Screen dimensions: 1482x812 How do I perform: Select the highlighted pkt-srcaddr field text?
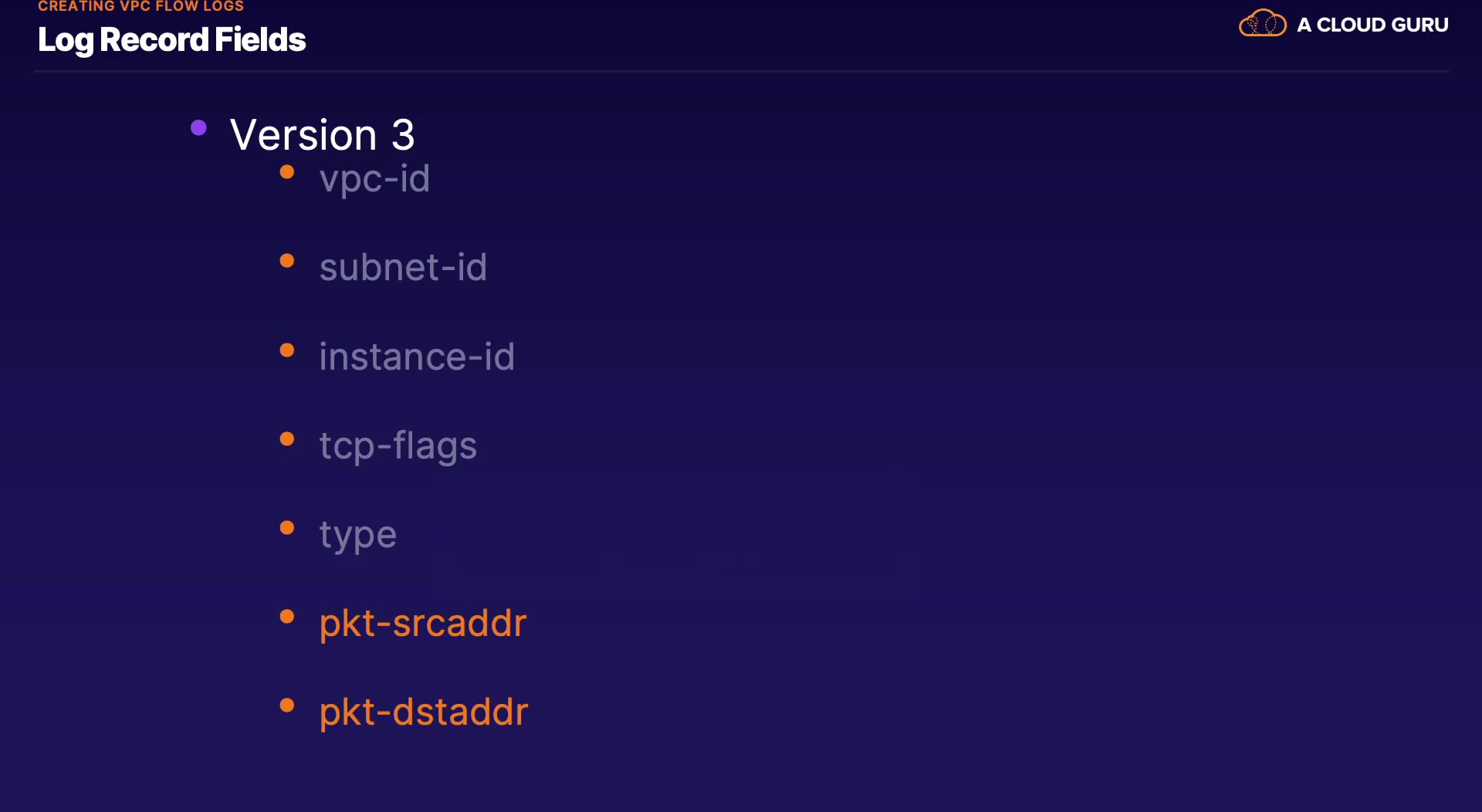[x=423, y=624]
